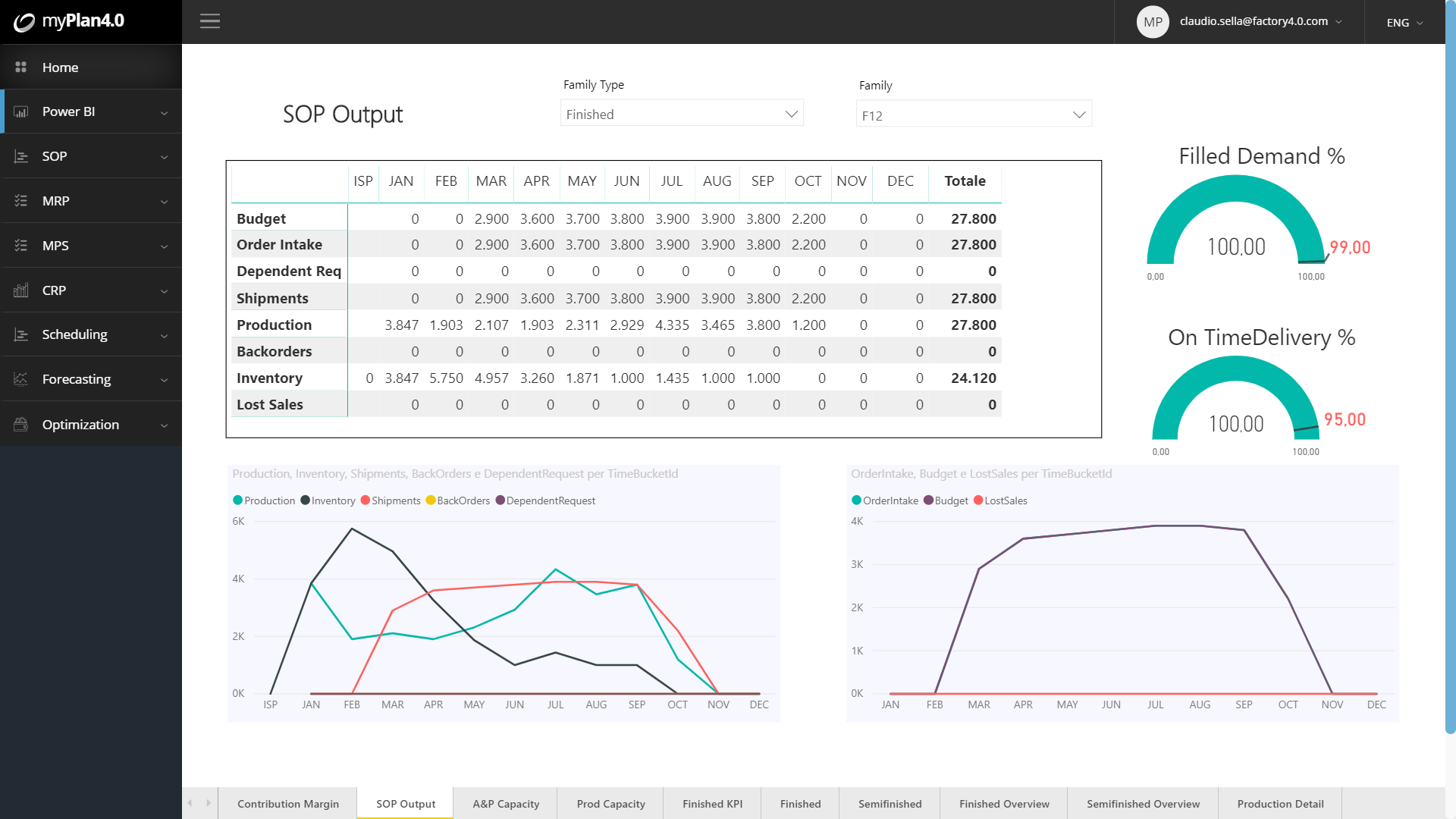Open the Production Detail tab
Viewport: 1456px width, 819px height.
(x=1280, y=804)
